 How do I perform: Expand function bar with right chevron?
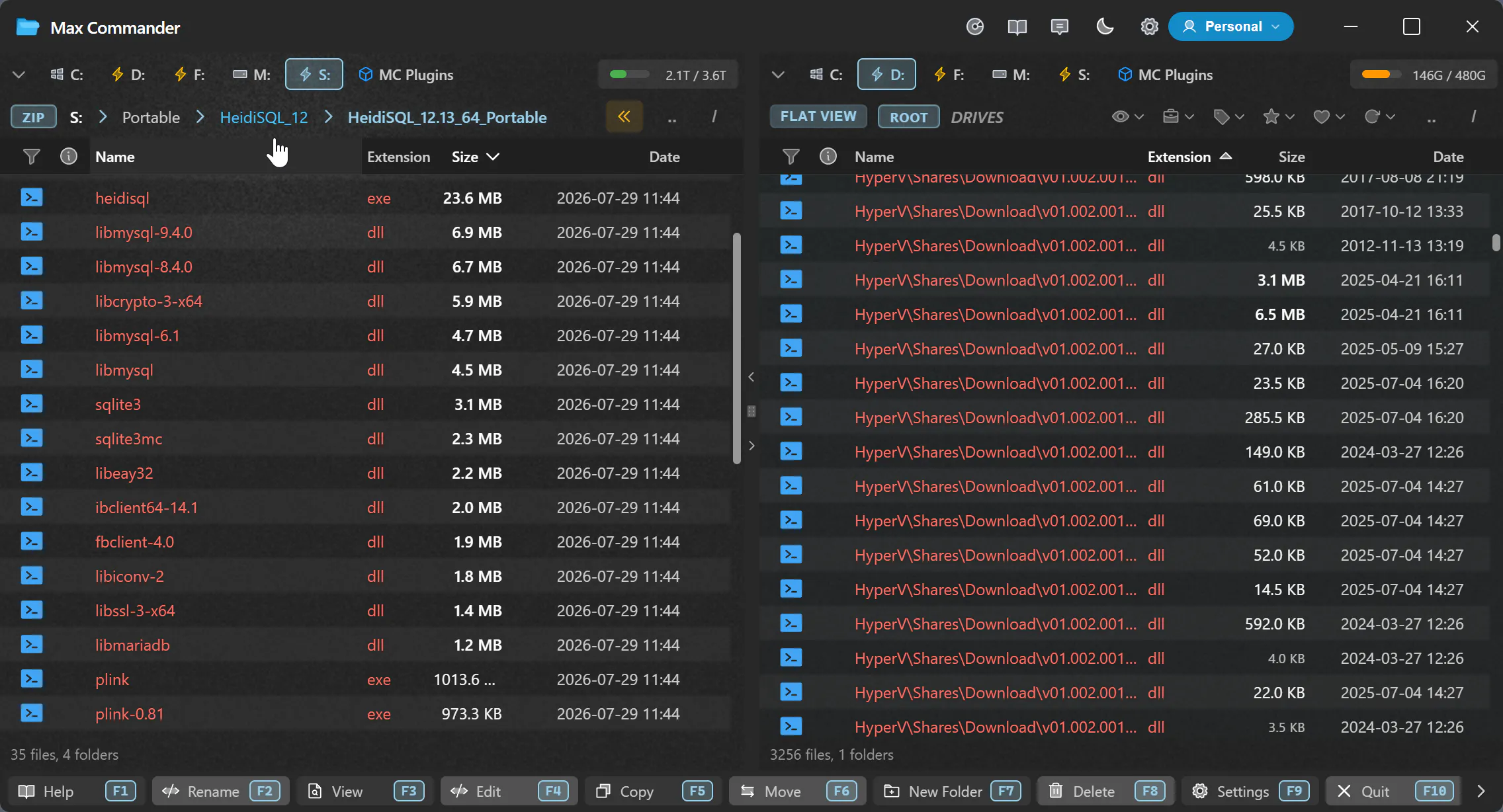[x=1481, y=791]
